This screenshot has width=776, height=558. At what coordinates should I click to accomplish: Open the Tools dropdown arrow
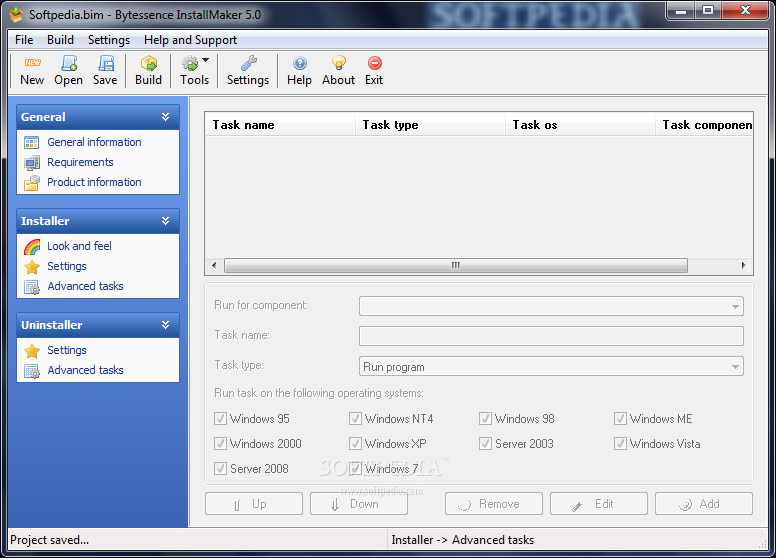tap(205, 60)
